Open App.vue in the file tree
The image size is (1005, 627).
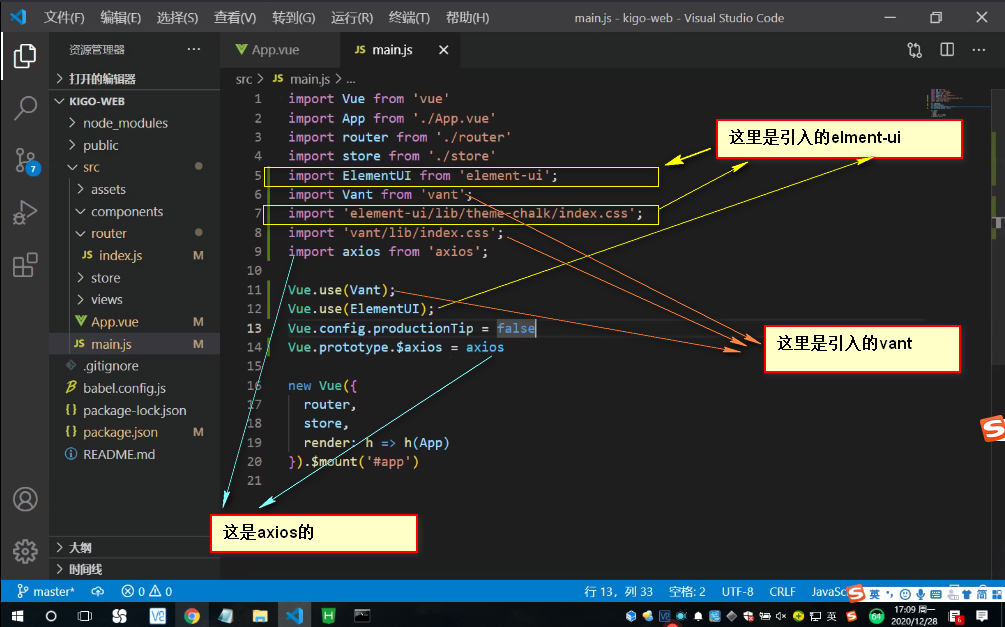[135, 322]
